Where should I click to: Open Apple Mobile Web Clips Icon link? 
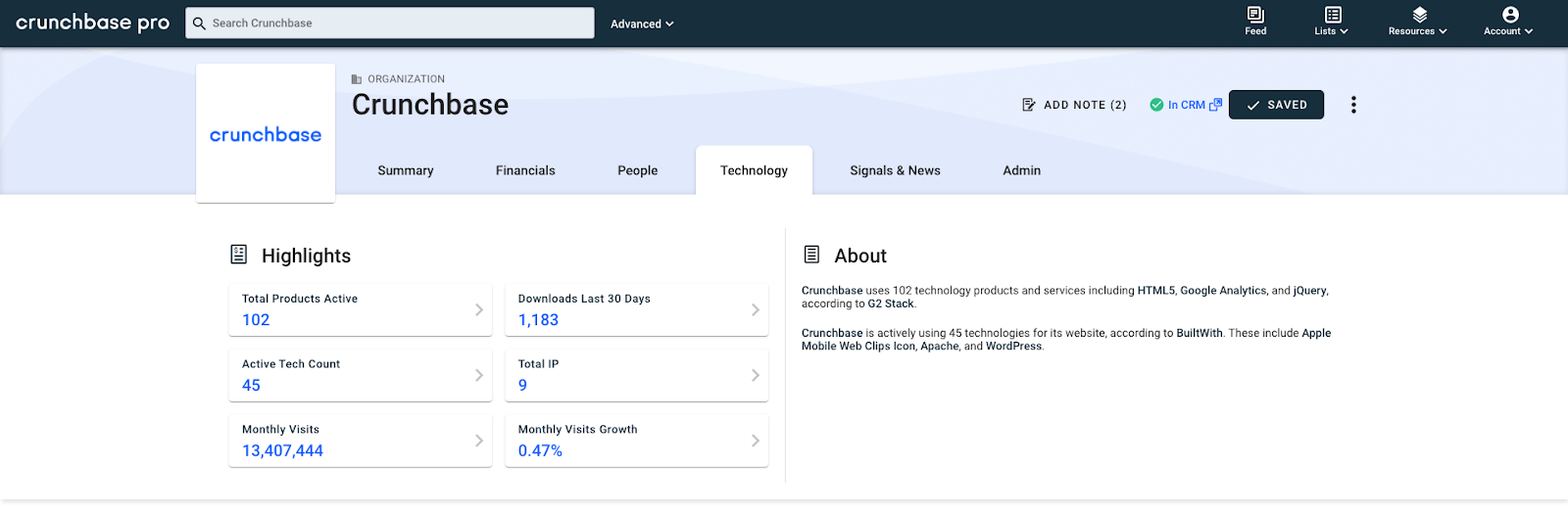click(1066, 340)
